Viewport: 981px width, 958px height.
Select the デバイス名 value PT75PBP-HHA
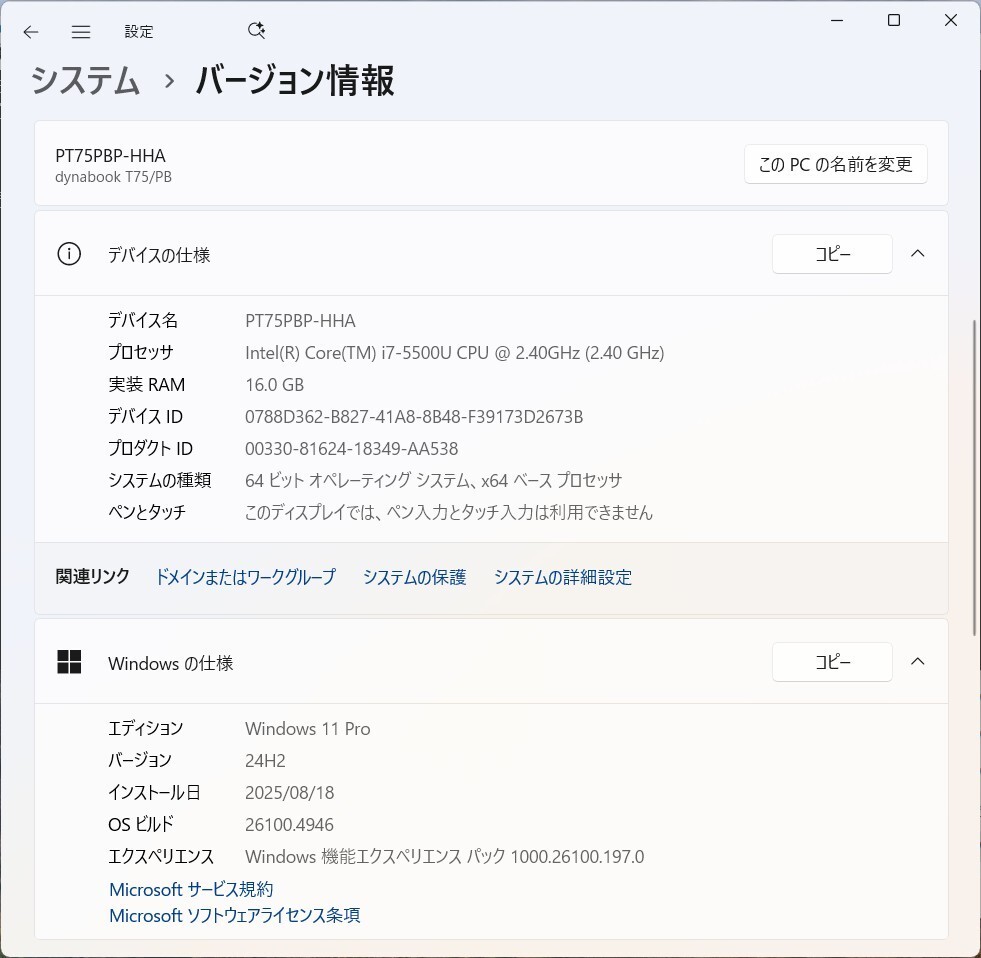tap(300, 321)
